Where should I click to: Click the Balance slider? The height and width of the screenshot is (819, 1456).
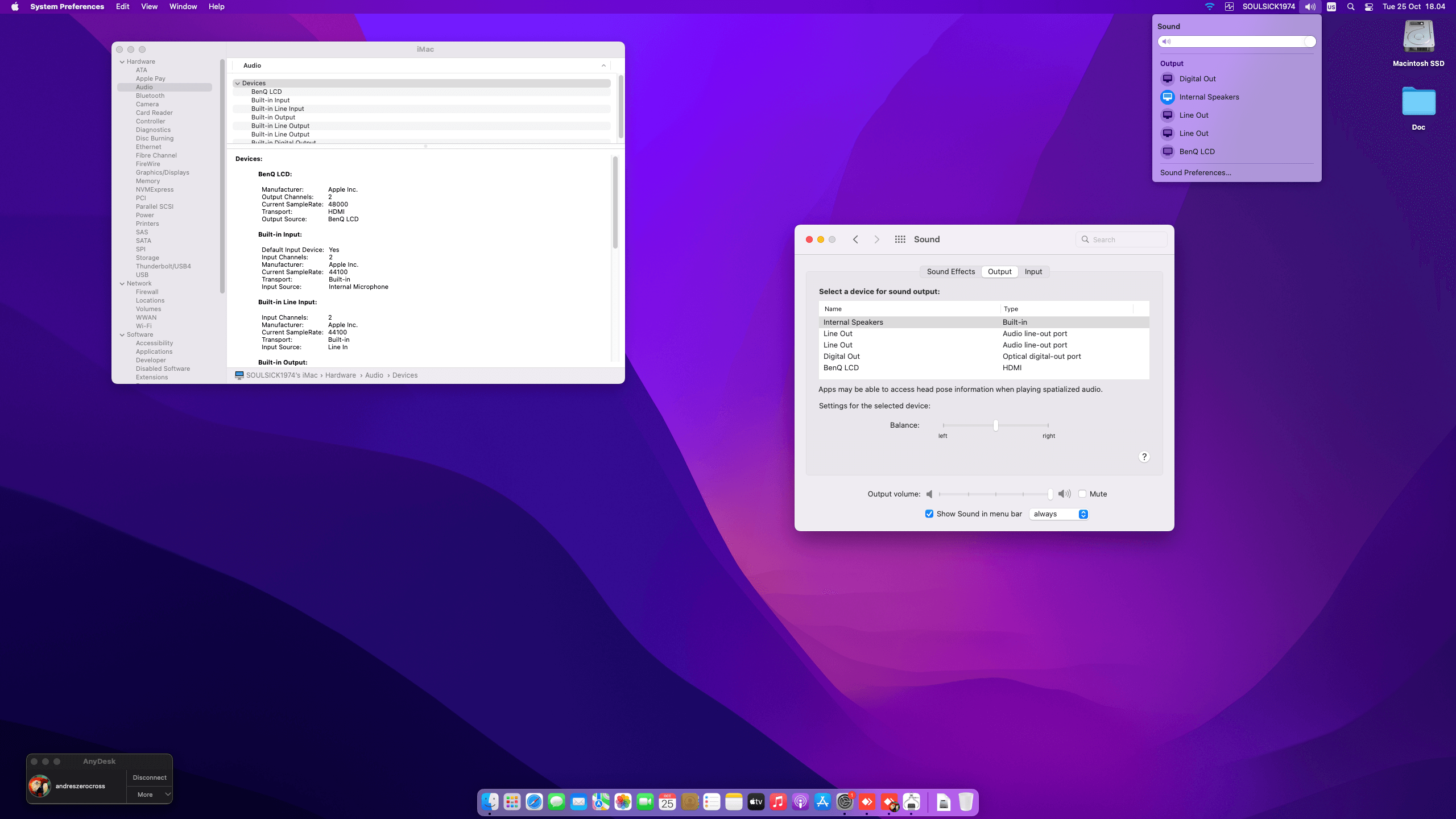[x=995, y=425]
